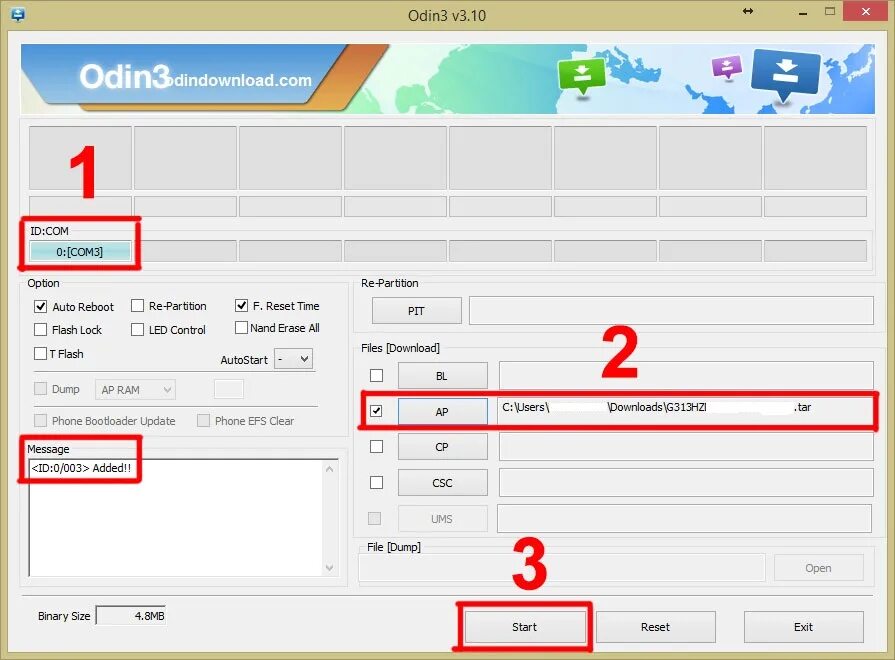Close the Odin3 window

(866, 11)
